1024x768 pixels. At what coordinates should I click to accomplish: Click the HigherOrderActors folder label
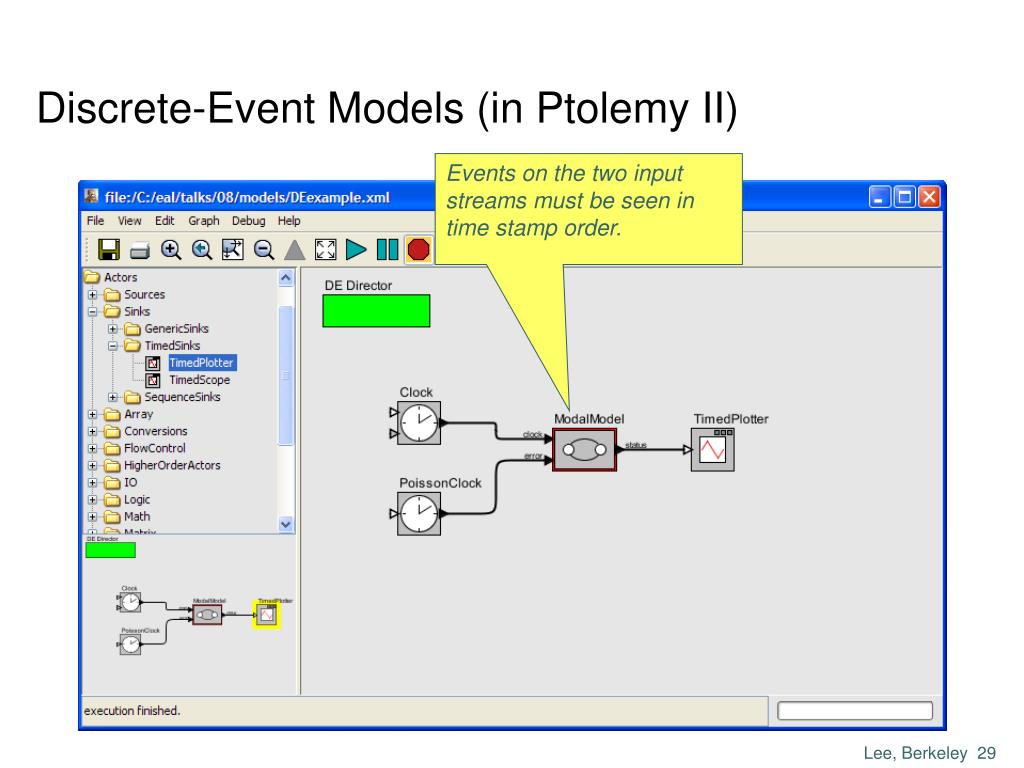[172, 465]
